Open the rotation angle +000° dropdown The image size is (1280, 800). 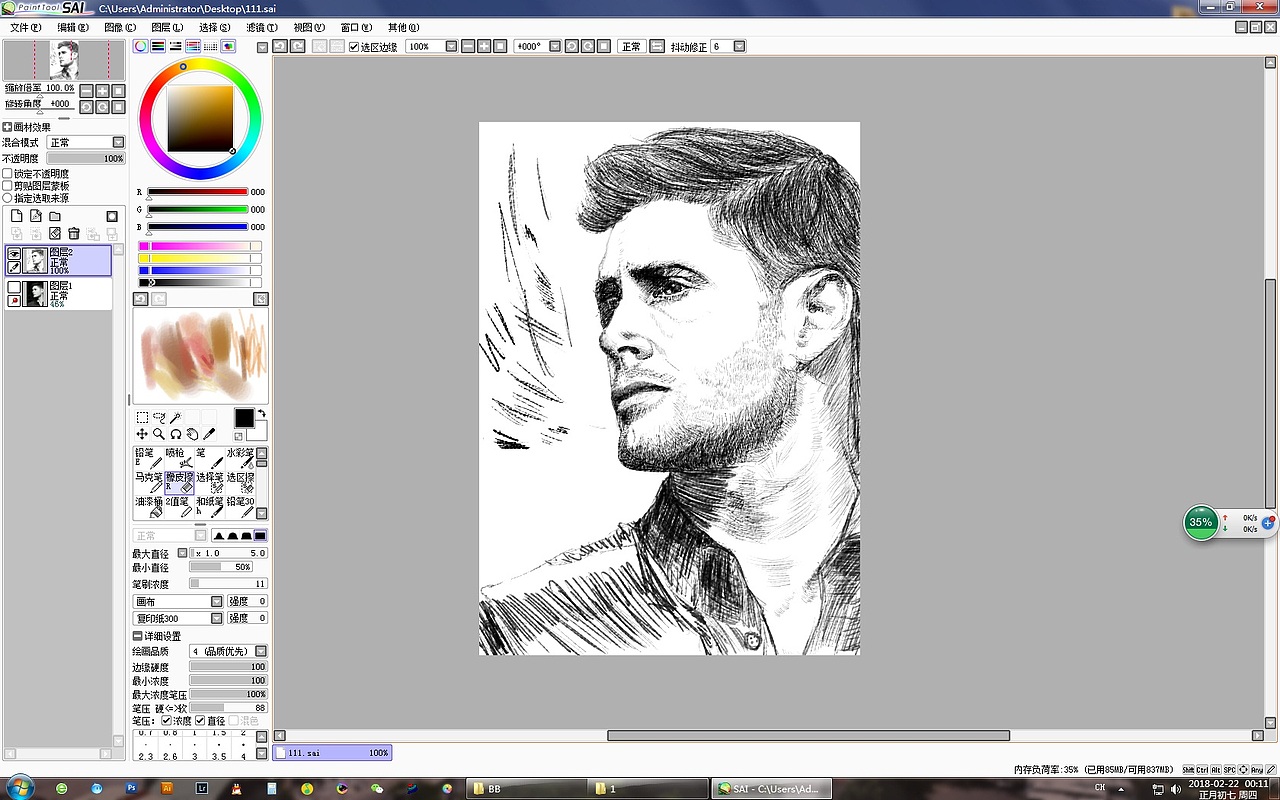[x=555, y=46]
